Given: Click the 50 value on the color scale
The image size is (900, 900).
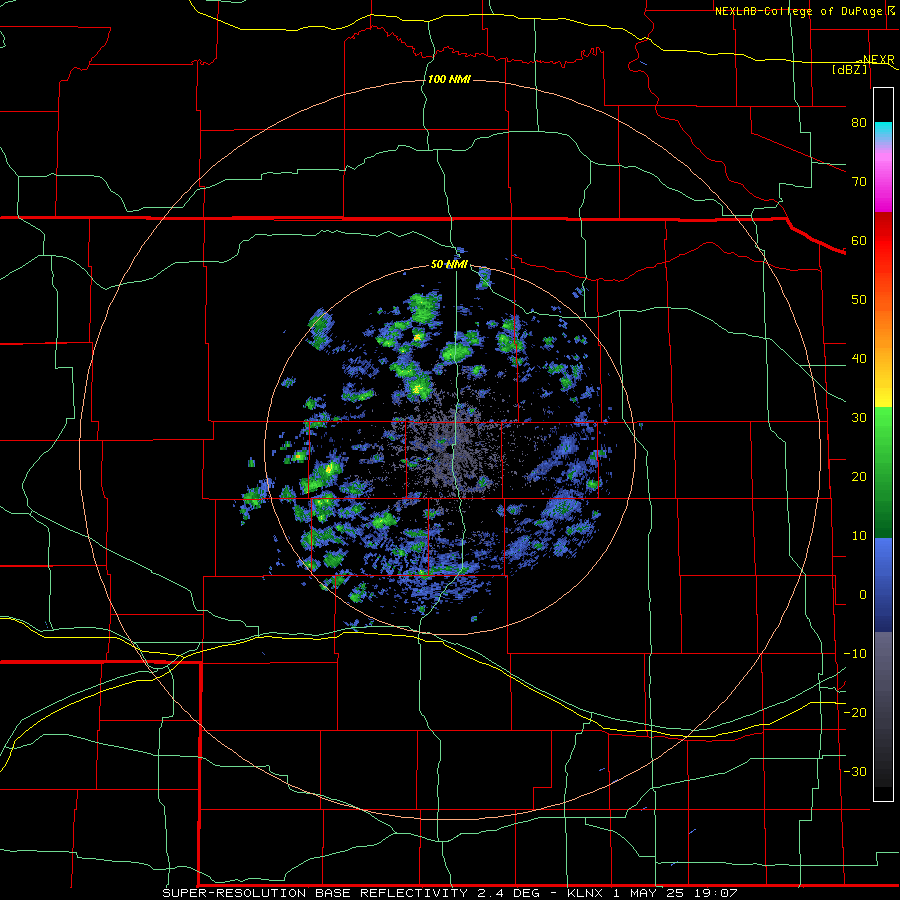Looking at the screenshot, I should 859,300.
